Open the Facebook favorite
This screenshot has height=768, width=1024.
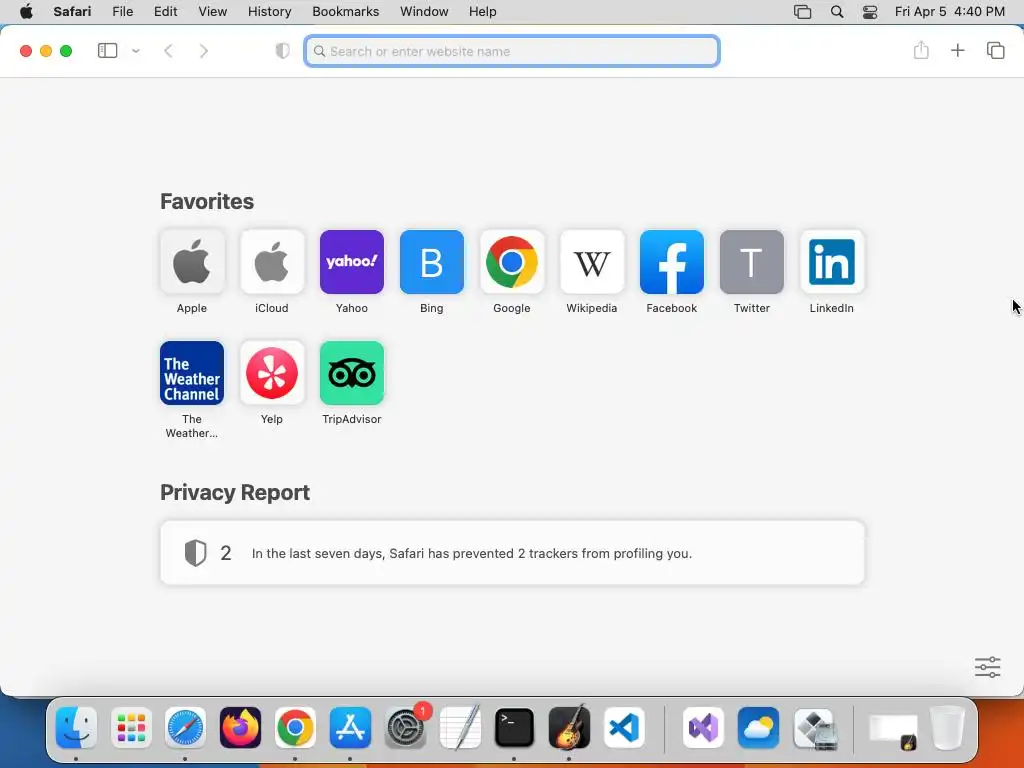pos(671,262)
